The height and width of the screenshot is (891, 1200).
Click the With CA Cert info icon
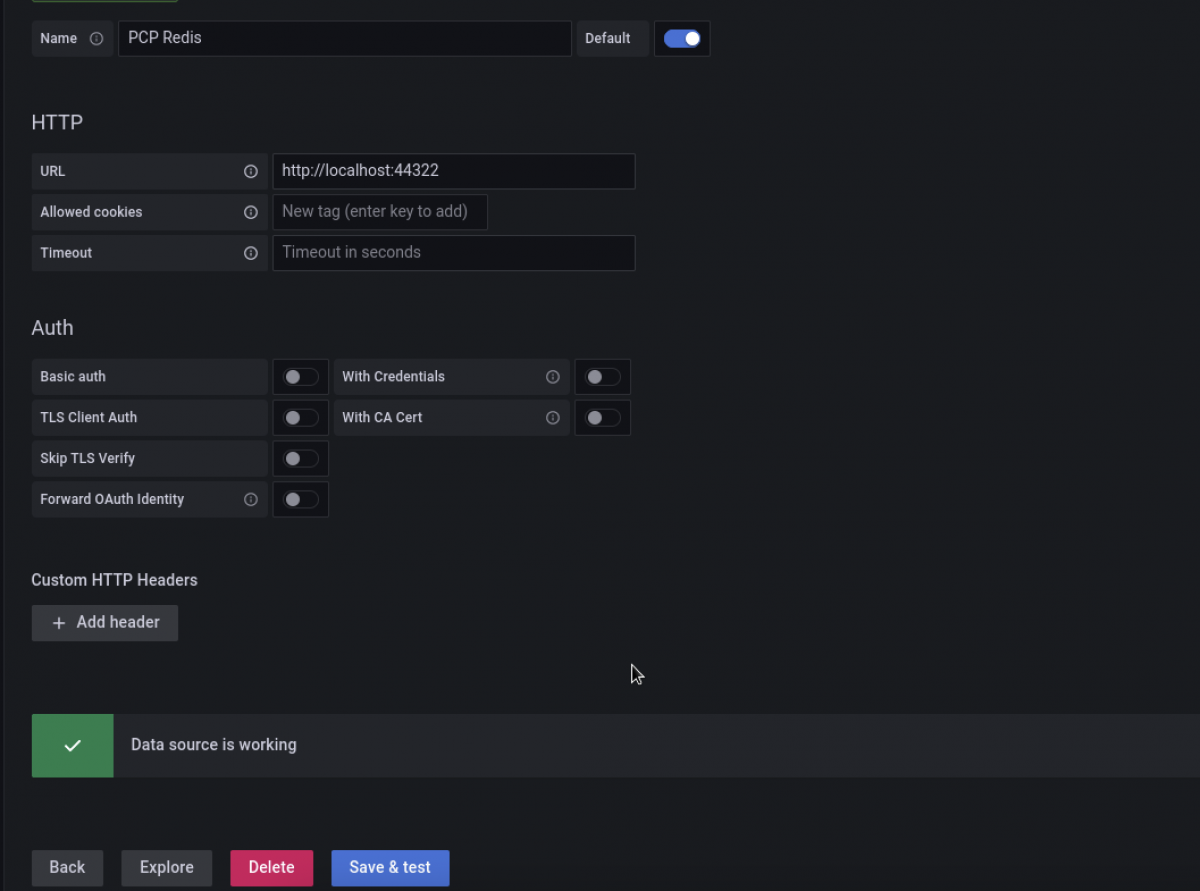pyautogui.click(x=552, y=417)
